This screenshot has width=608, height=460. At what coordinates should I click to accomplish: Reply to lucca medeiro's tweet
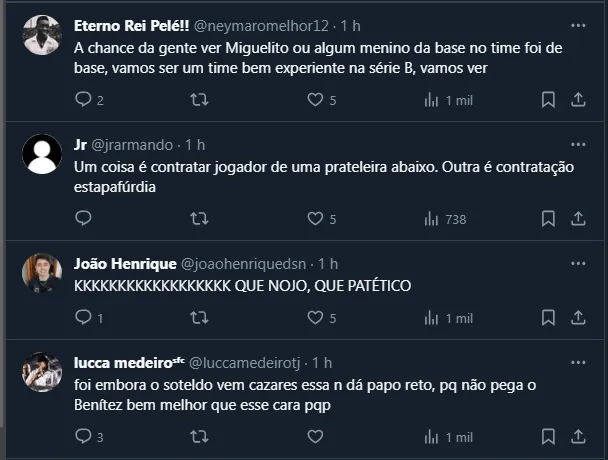tap(84, 437)
